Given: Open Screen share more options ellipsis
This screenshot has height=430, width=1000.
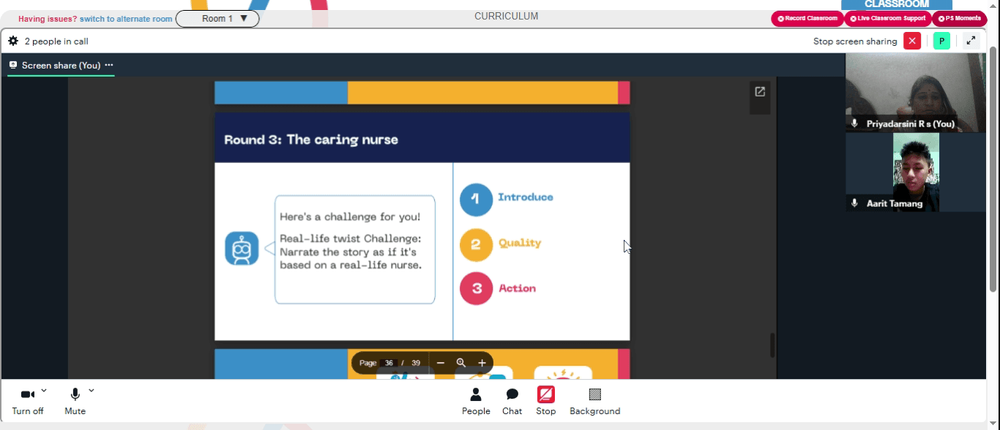Looking at the screenshot, I should point(109,65).
